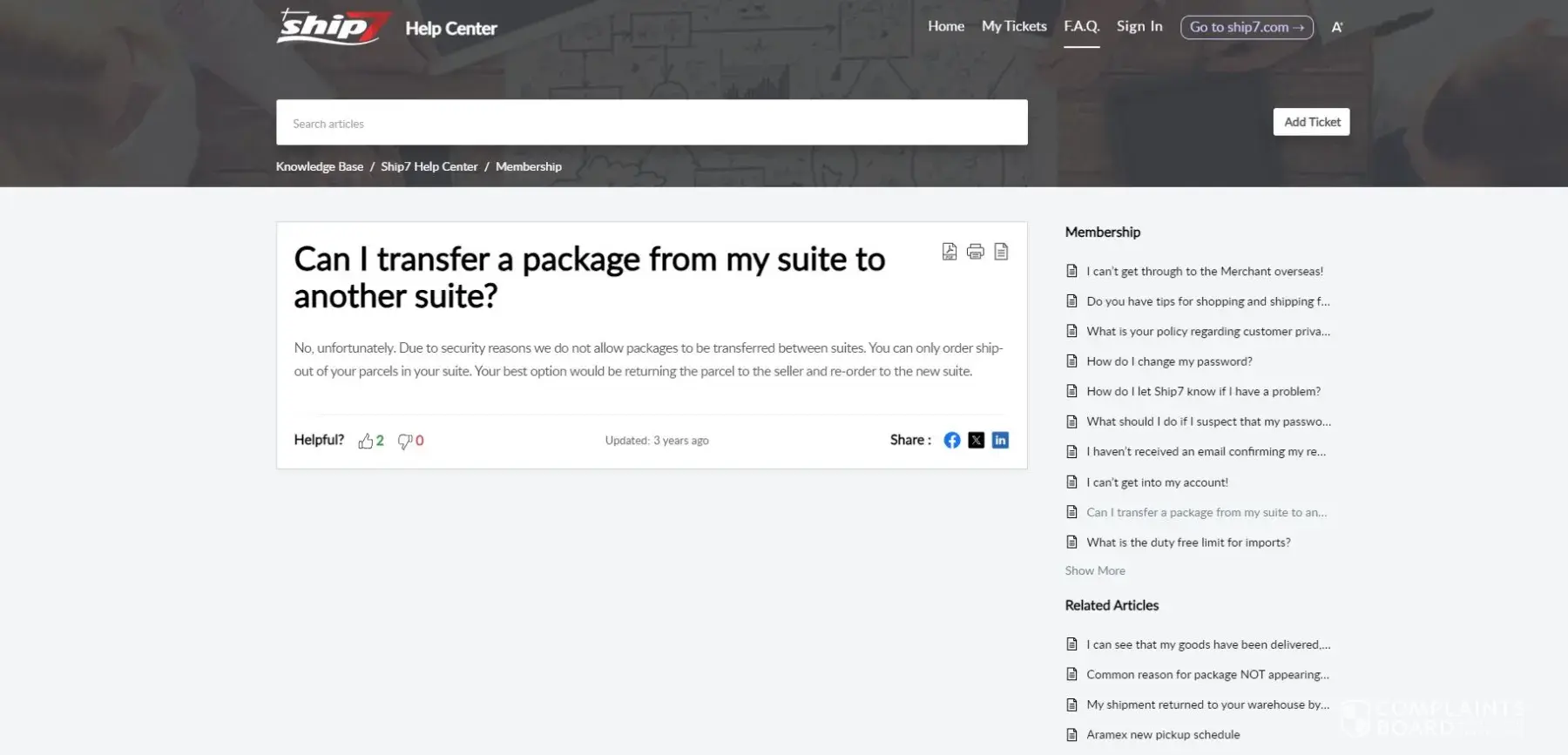Give the article a thumbs up
The width and height of the screenshot is (1568, 755).
[x=366, y=441]
